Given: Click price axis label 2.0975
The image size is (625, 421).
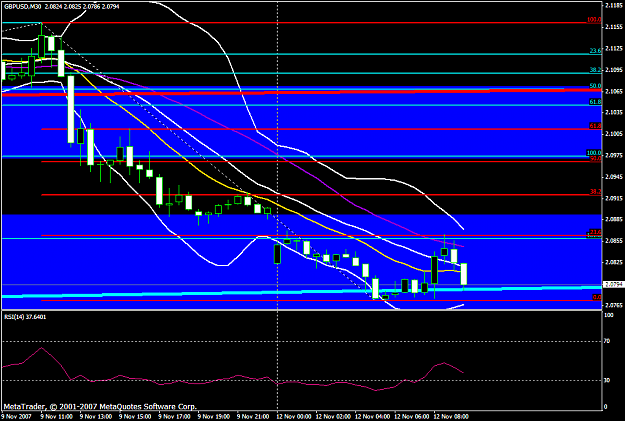Looking at the screenshot, I should point(614,155).
